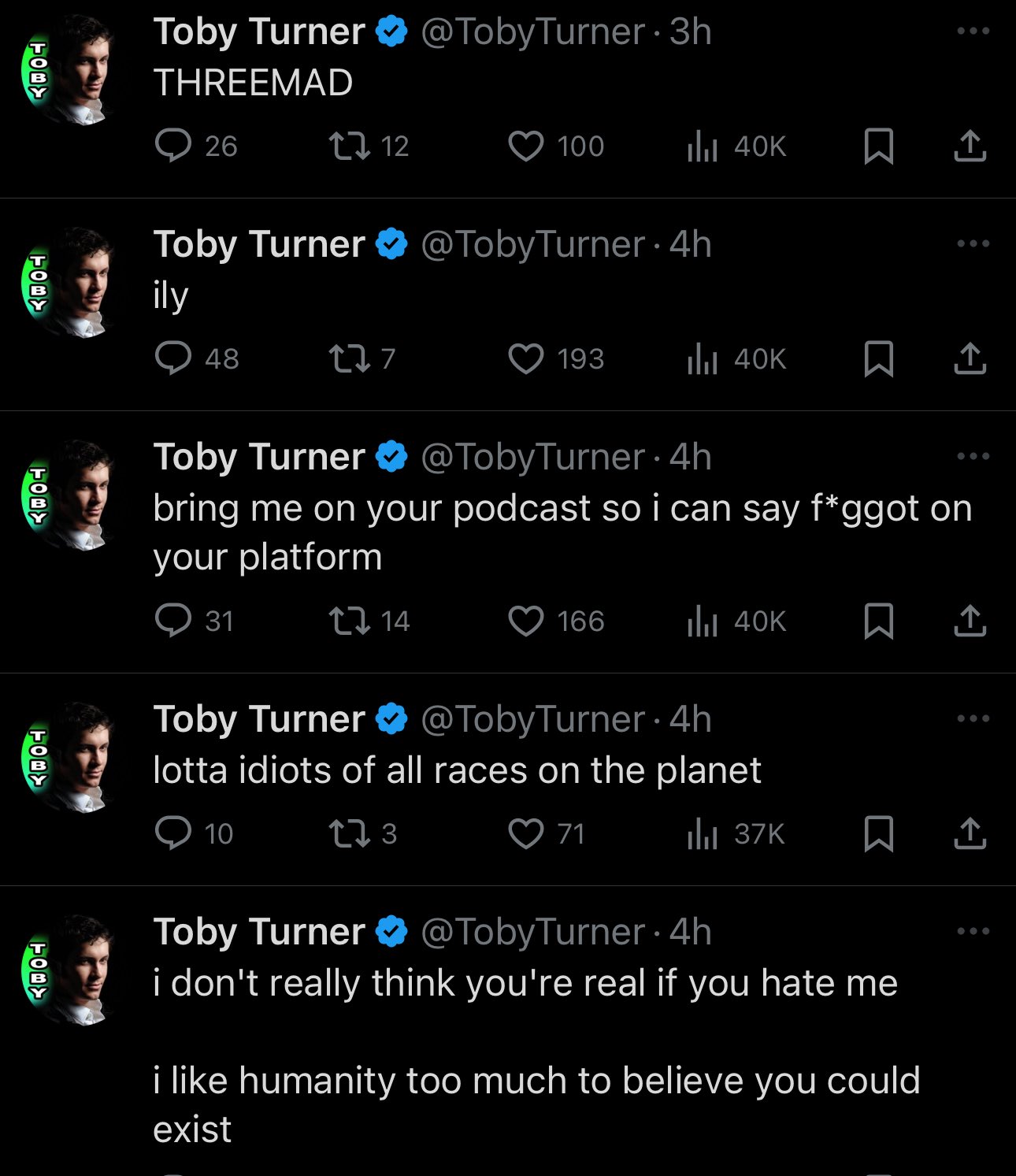Open the 'i don't really think' tweet text

coord(525,983)
